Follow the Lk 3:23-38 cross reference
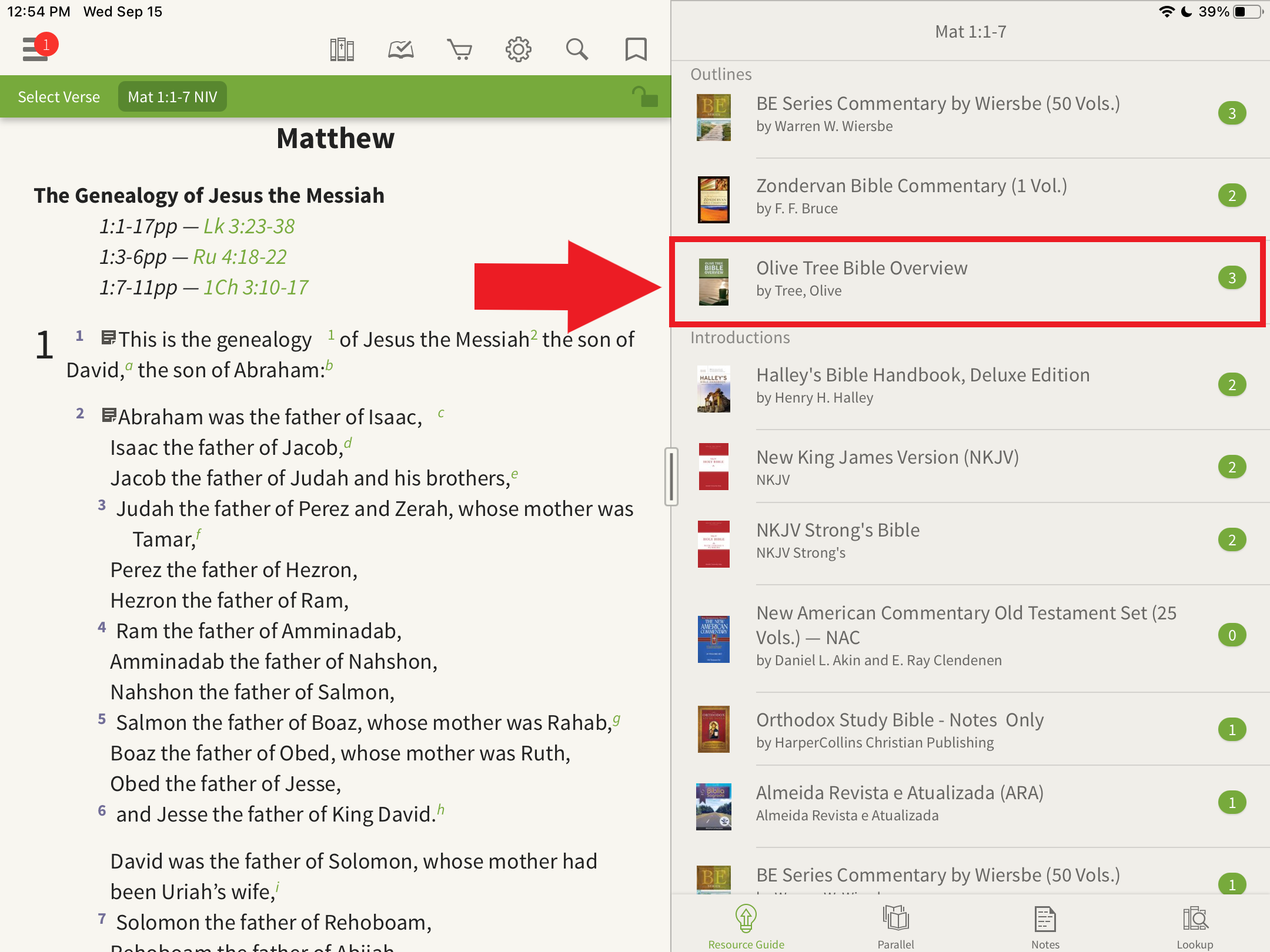Image resolution: width=1270 pixels, height=952 pixels. (249, 226)
